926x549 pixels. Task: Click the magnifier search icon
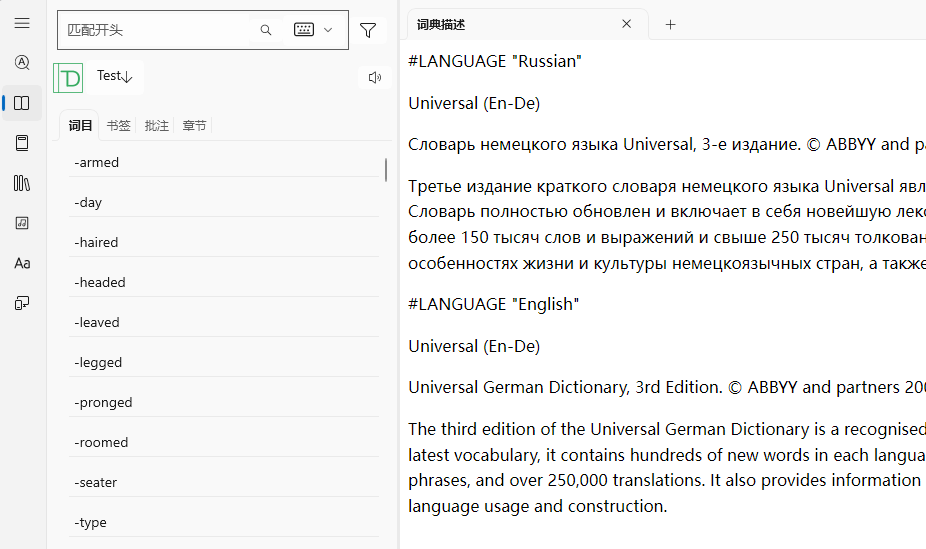click(266, 30)
